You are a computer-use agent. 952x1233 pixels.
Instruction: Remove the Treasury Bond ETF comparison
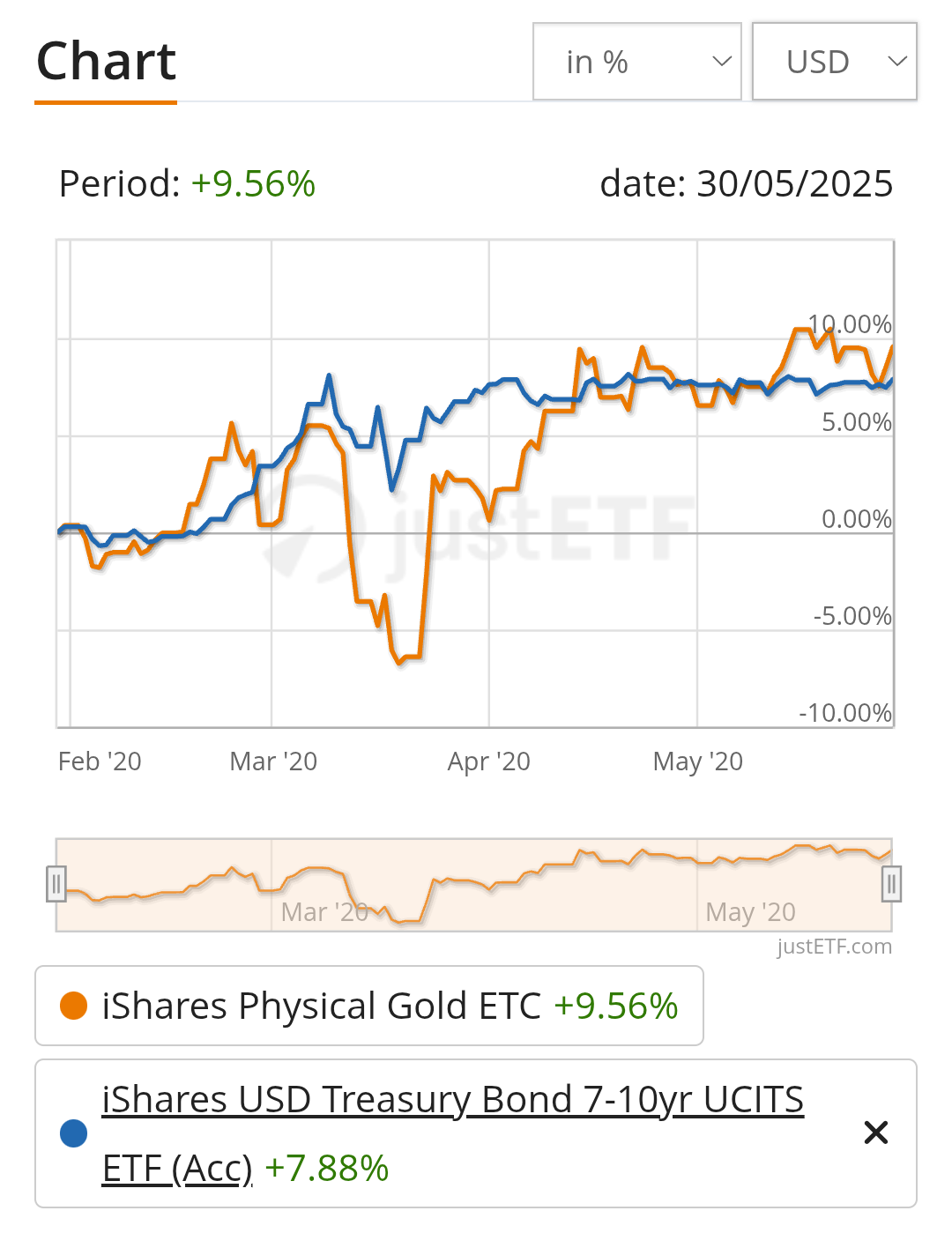tap(875, 1133)
